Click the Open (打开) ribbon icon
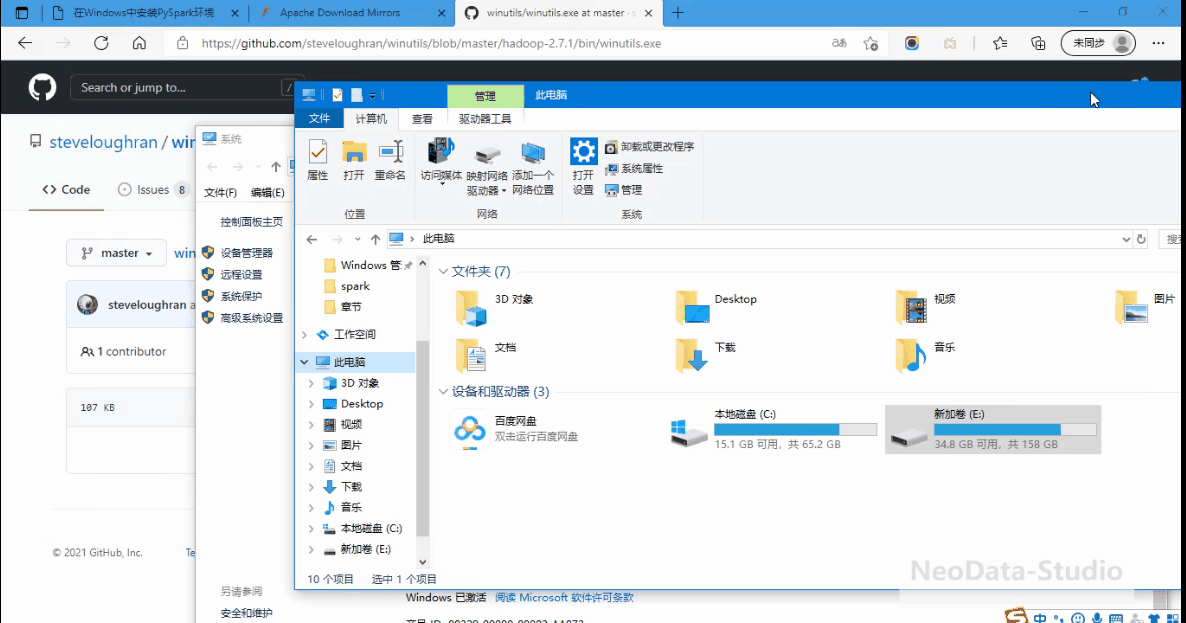Image resolution: width=1186 pixels, height=623 pixels. [x=353, y=160]
